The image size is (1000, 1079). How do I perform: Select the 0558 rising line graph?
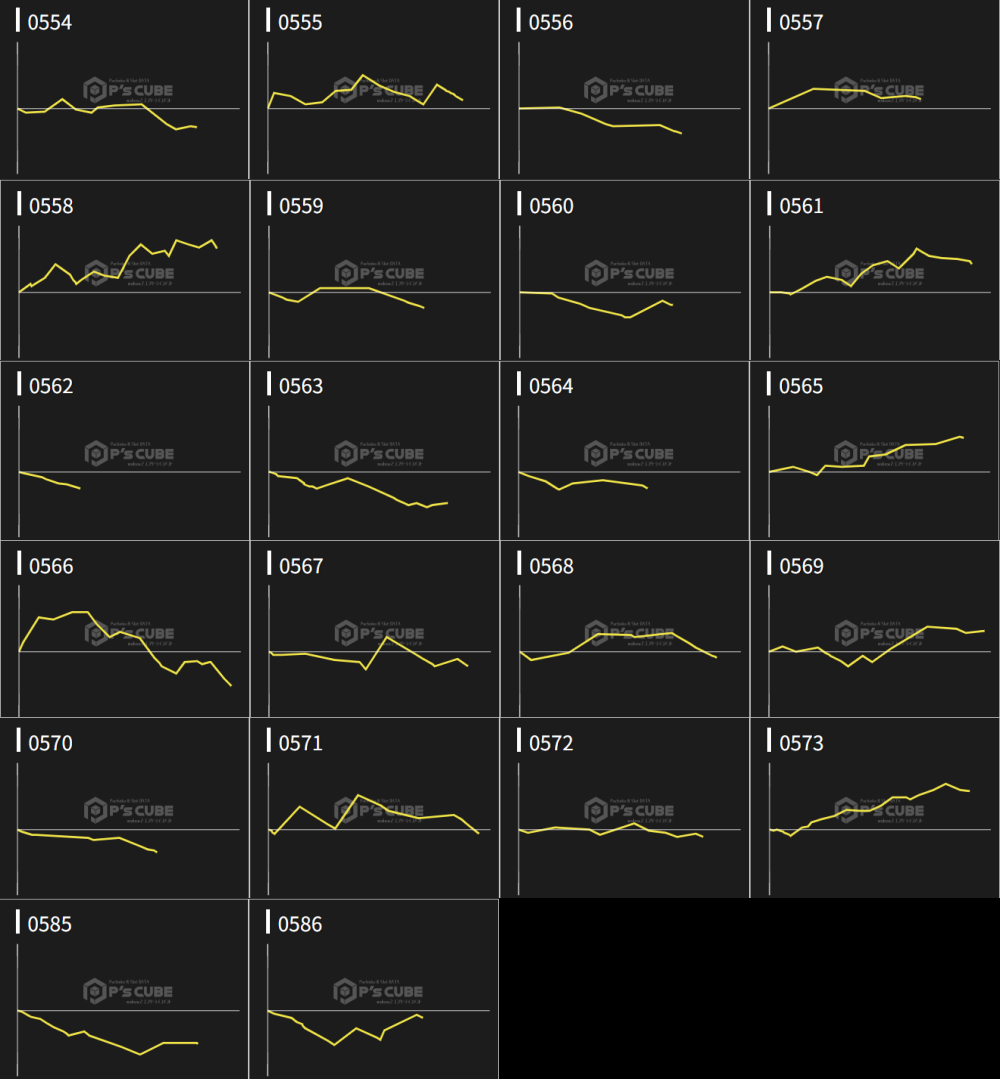point(124,271)
